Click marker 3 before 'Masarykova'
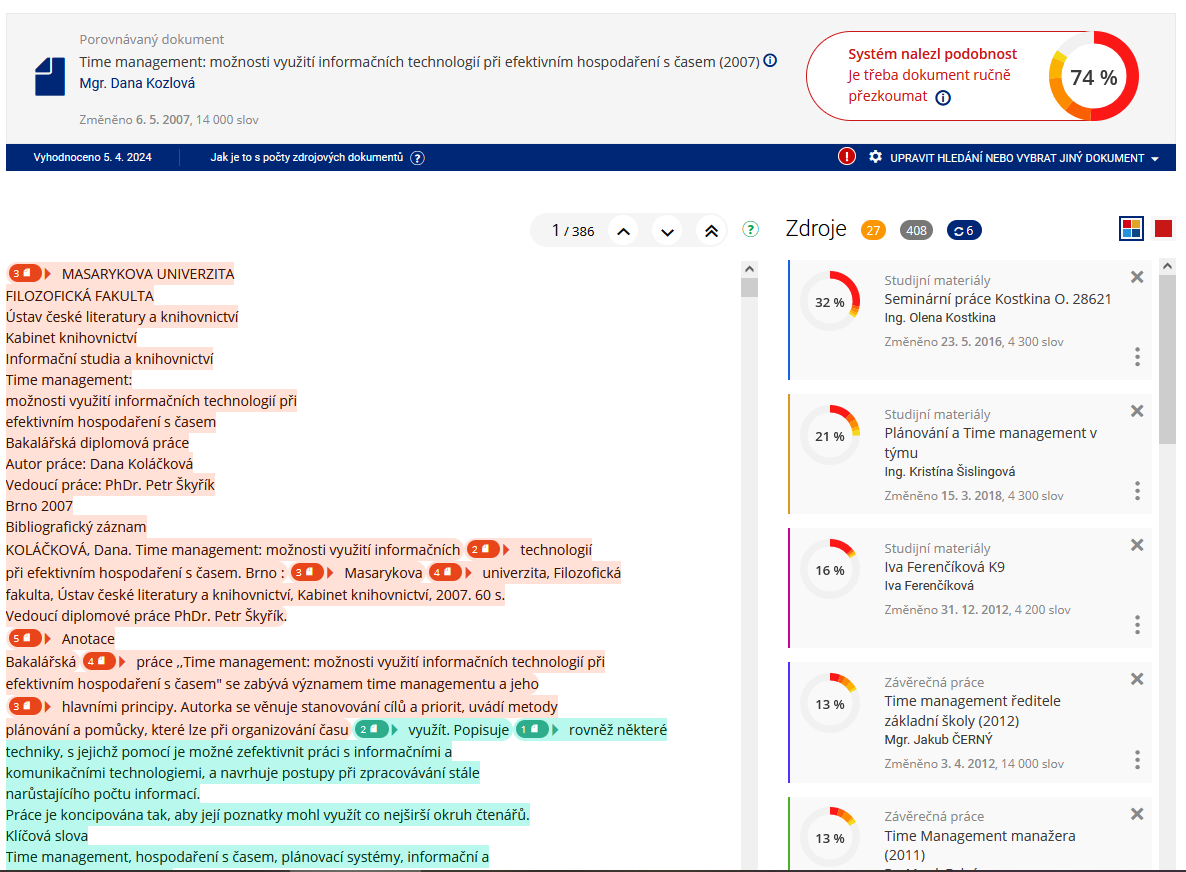The height and width of the screenshot is (872, 1186). tap(312, 573)
